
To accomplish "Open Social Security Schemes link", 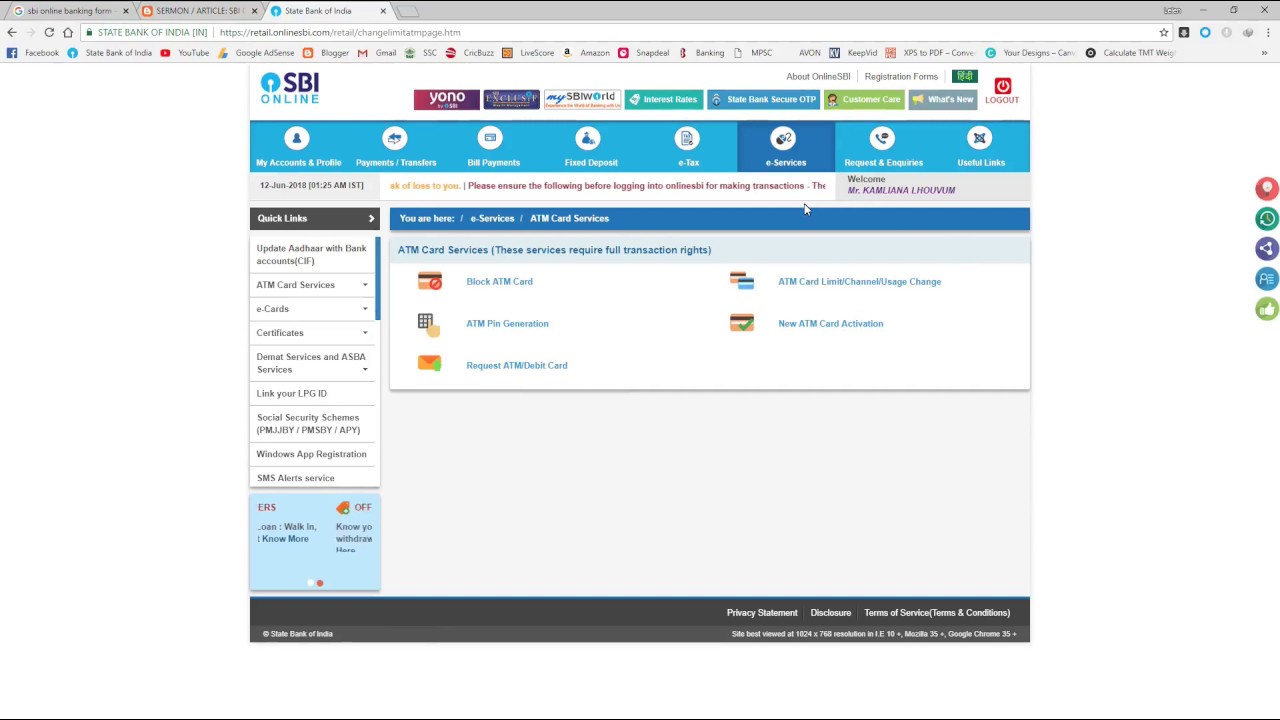I will point(308,424).
